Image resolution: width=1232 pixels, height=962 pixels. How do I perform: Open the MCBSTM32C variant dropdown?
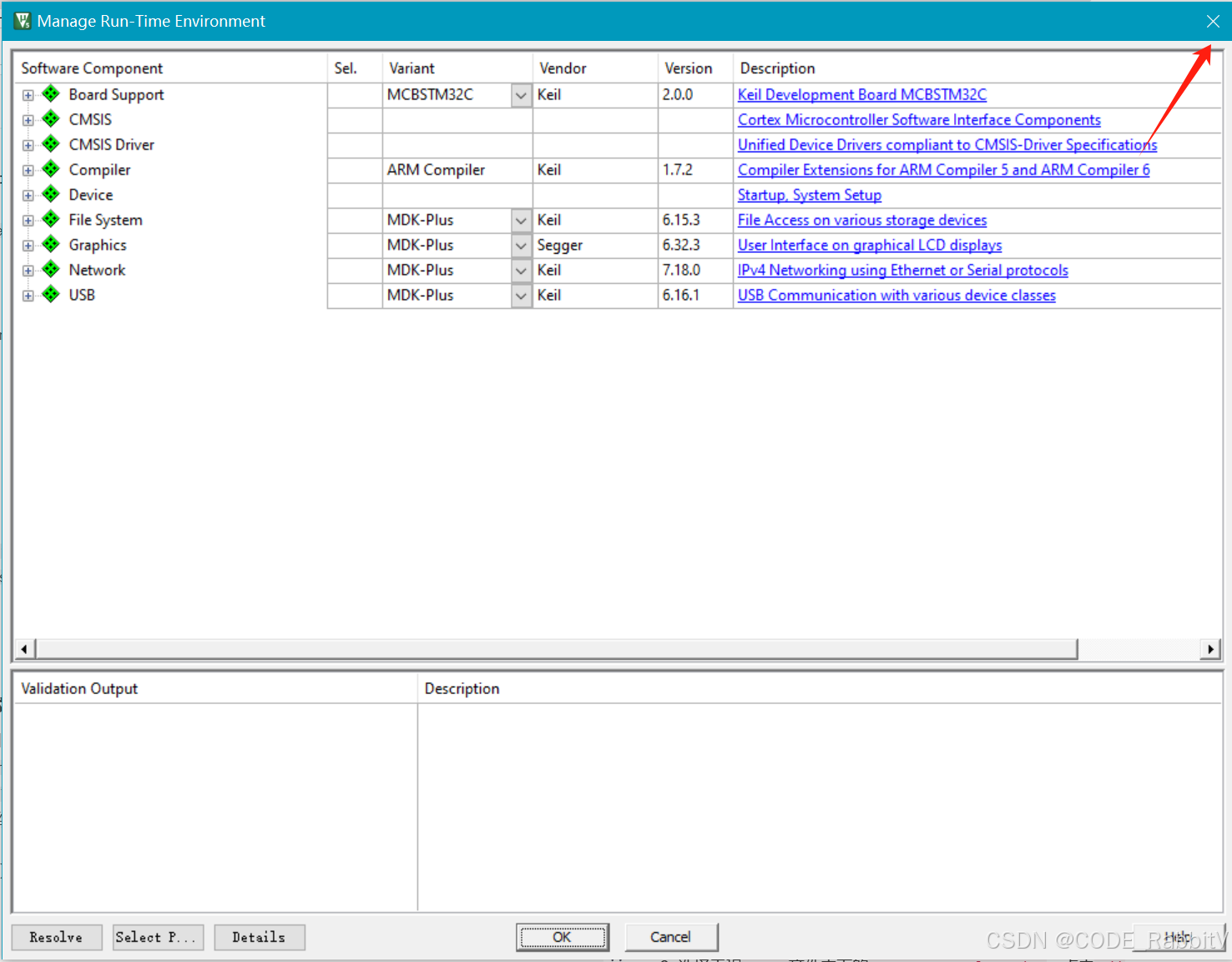(x=521, y=95)
